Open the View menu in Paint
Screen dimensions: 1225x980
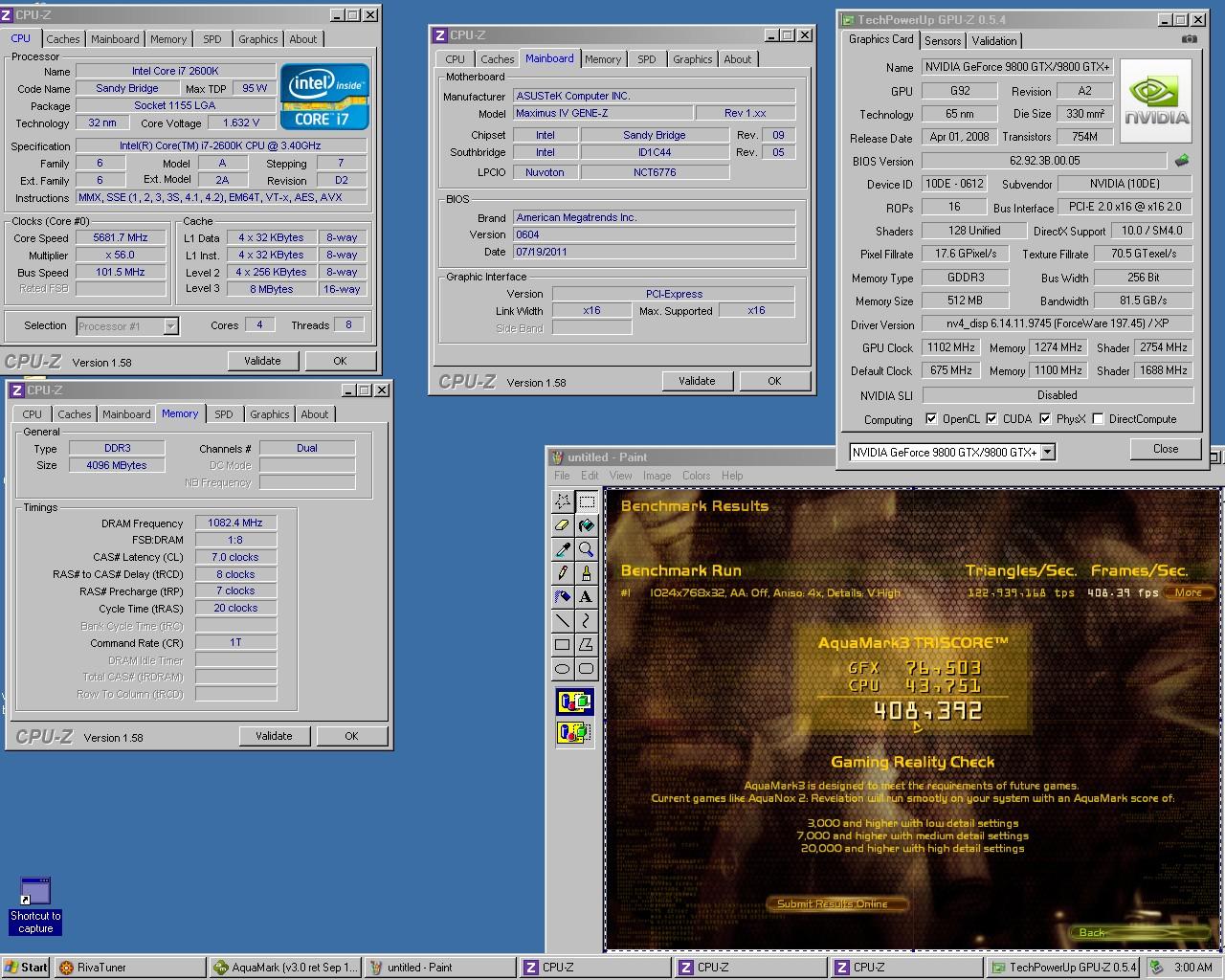coord(620,476)
